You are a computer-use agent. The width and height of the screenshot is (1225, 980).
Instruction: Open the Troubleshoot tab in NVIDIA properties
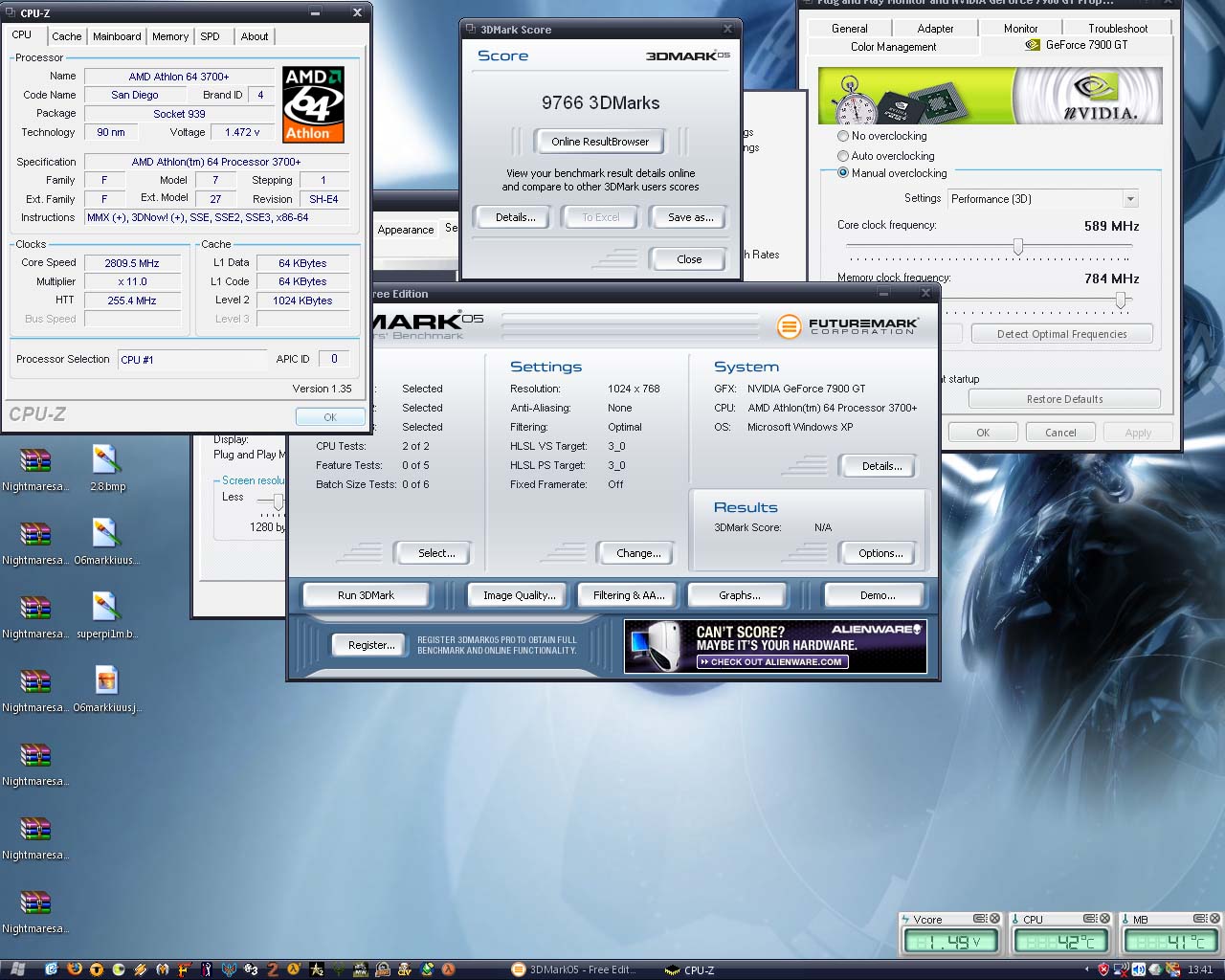point(1118,29)
